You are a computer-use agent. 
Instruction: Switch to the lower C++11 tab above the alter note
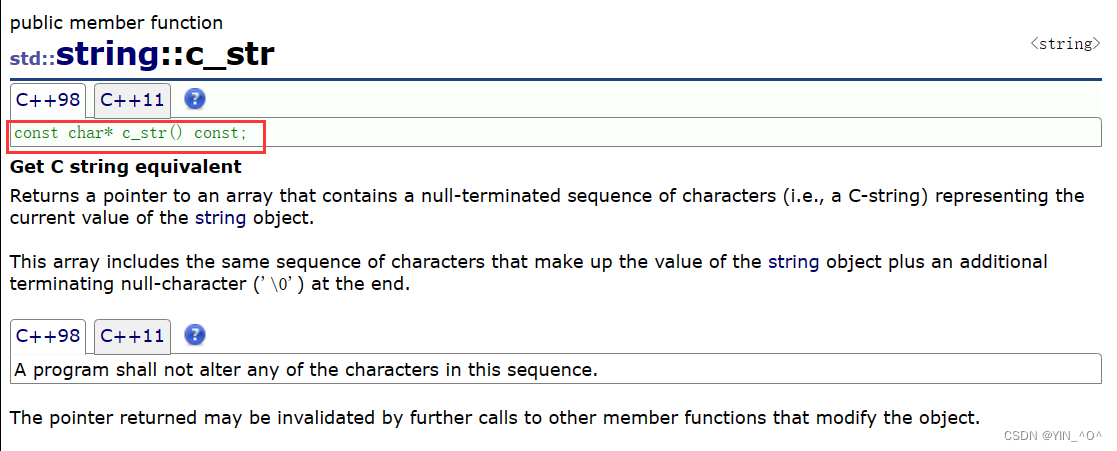(x=132, y=336)
